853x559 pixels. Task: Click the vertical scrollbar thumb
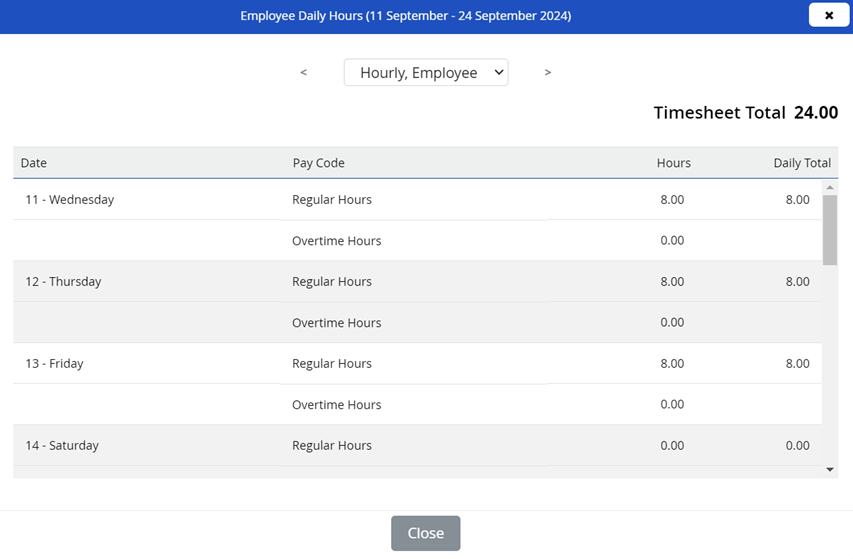tap(830, 230)
